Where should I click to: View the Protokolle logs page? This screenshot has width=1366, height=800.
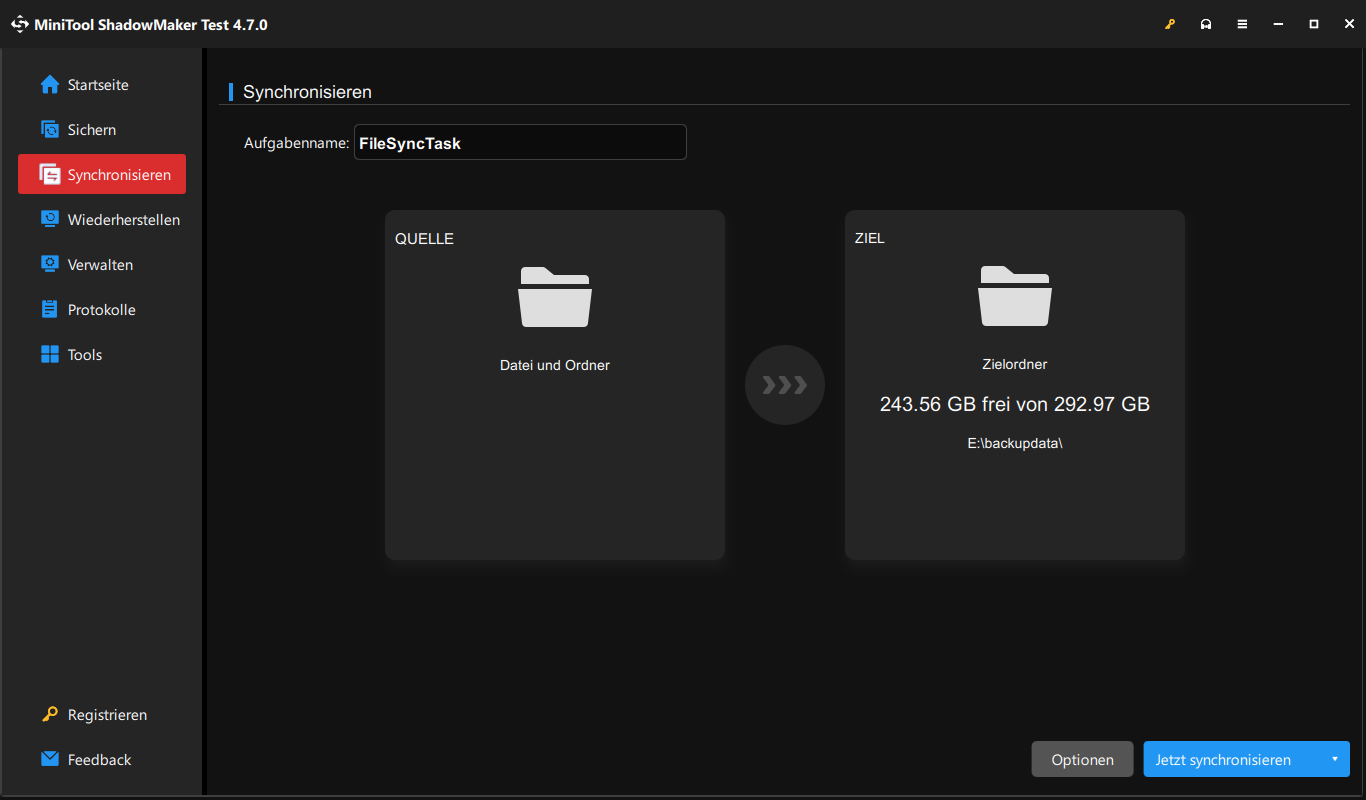tap(101, 310)
